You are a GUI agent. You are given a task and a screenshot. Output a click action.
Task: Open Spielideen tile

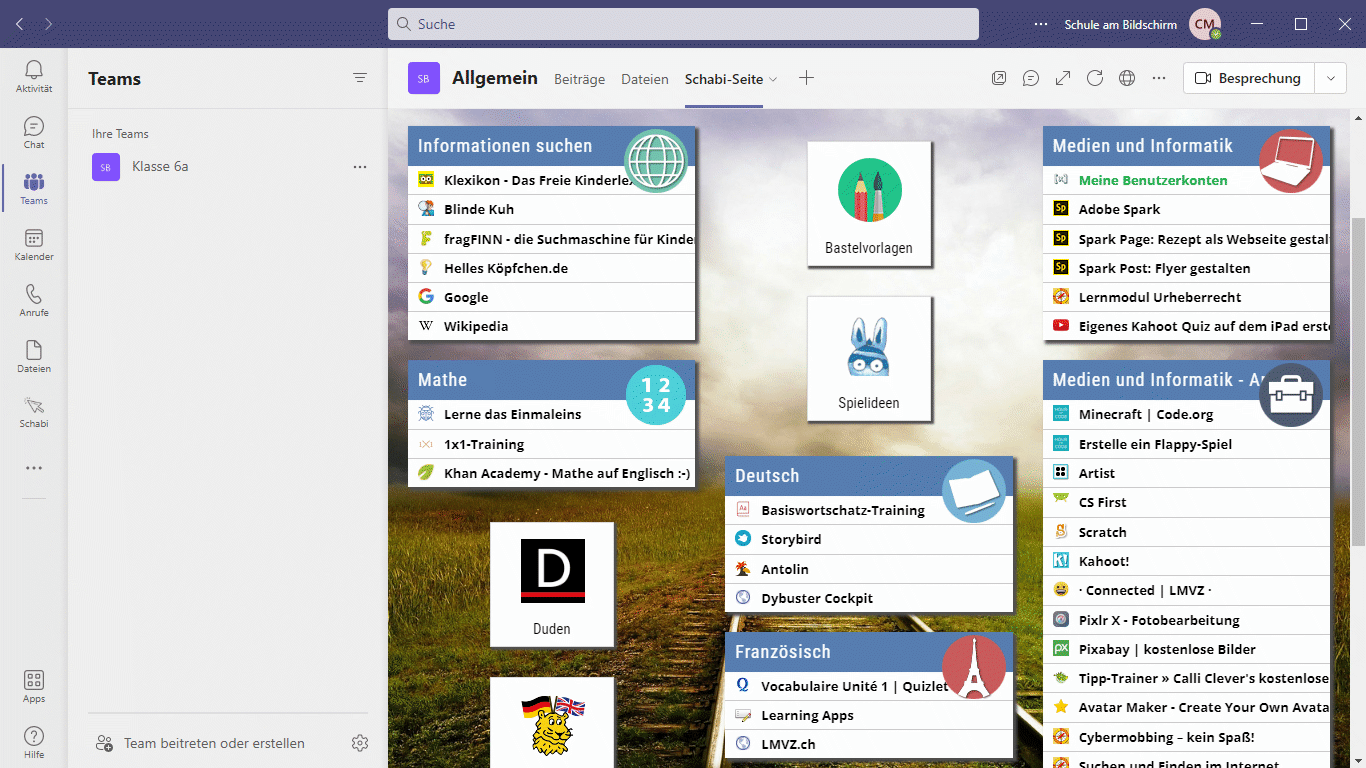[x=869, y=359]
